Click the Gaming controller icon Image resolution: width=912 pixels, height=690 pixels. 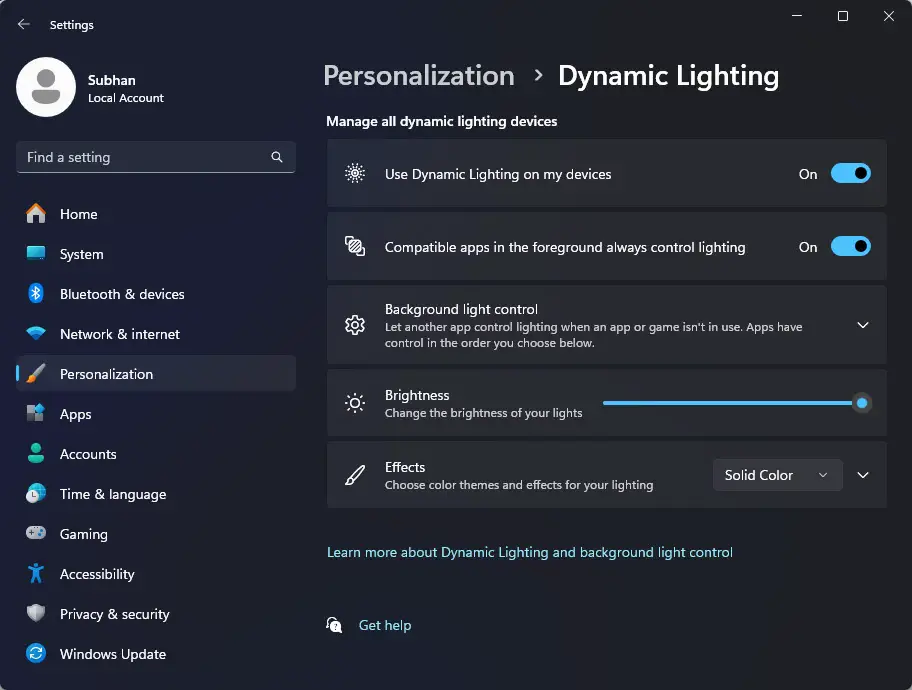(36, 533)
